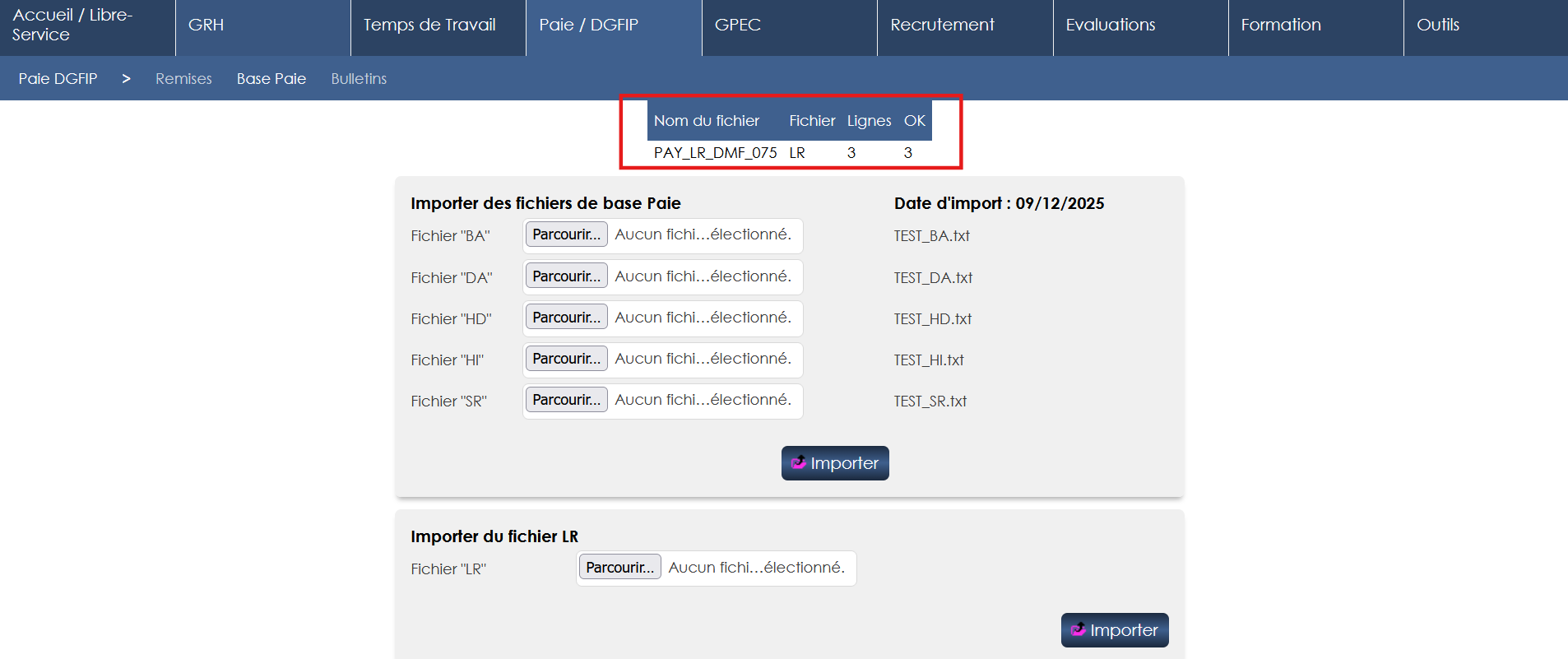Browse for the Fichier "SR" file
The image size is (1568, 659).
pyautogui.click(x=566, y=400)
